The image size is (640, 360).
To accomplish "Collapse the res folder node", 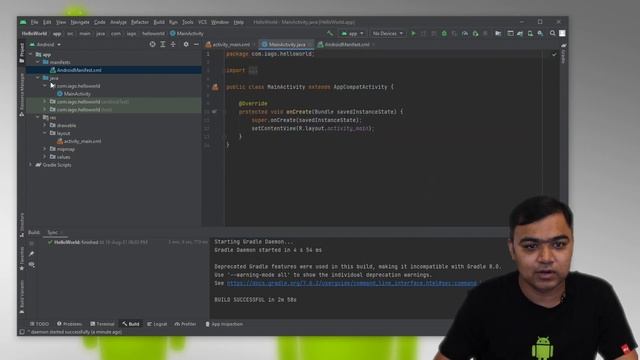I will pos(38,117).
